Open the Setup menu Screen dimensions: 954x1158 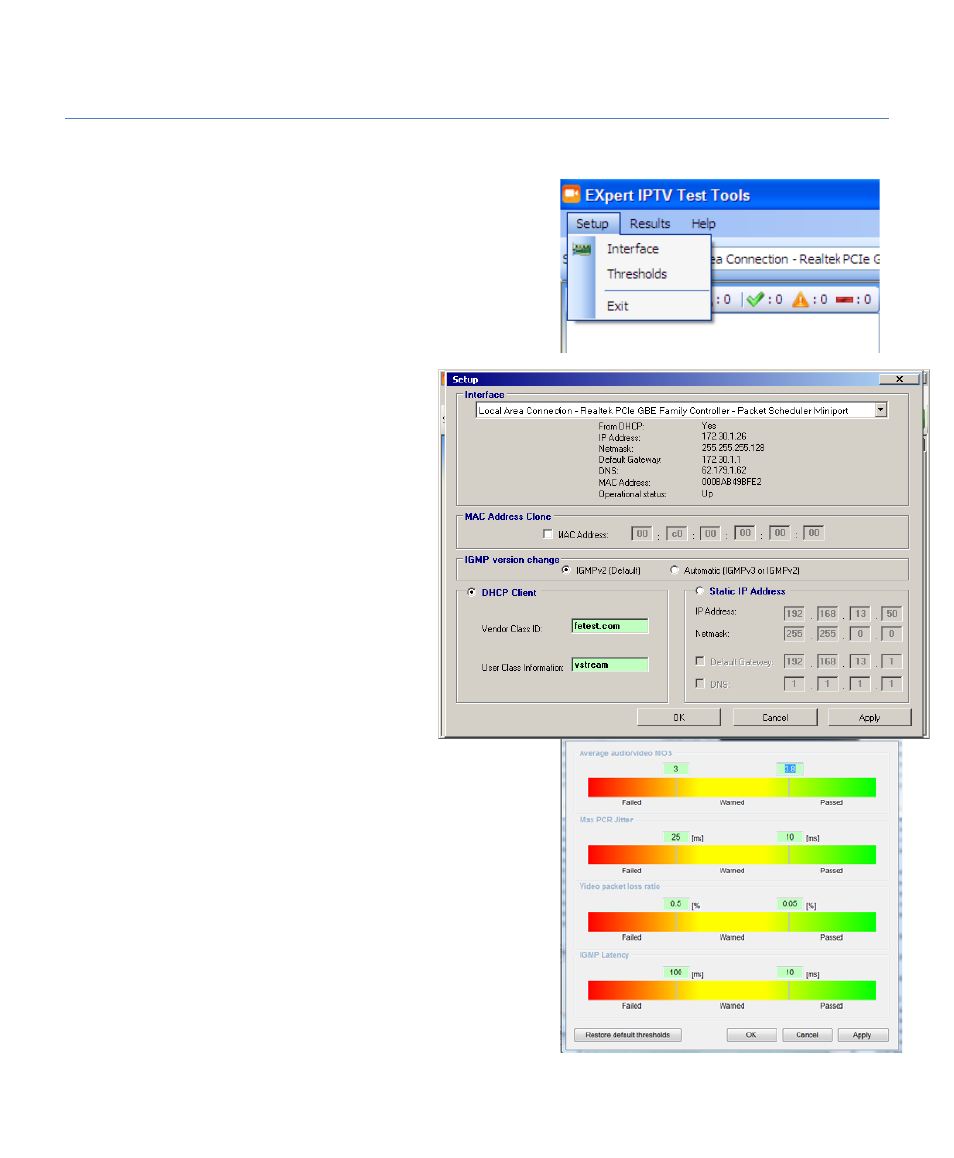pos(592,223)
